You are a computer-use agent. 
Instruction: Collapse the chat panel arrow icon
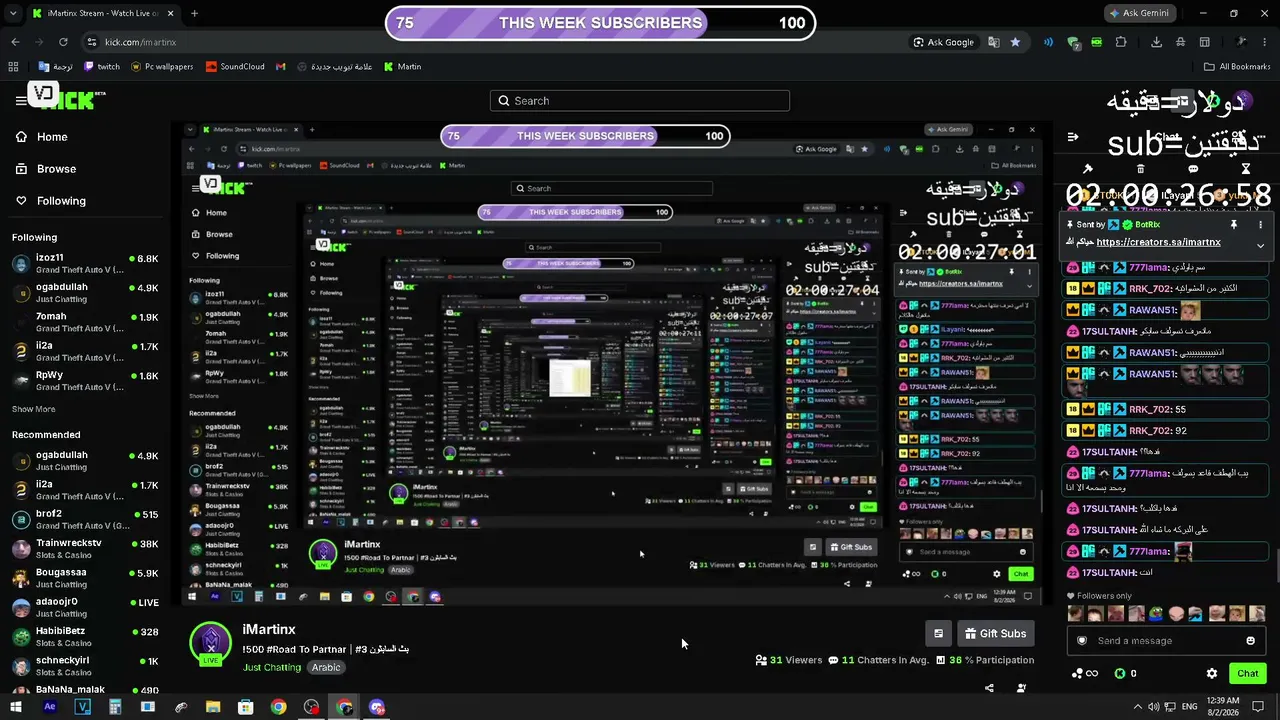(x=1073, y=137)
